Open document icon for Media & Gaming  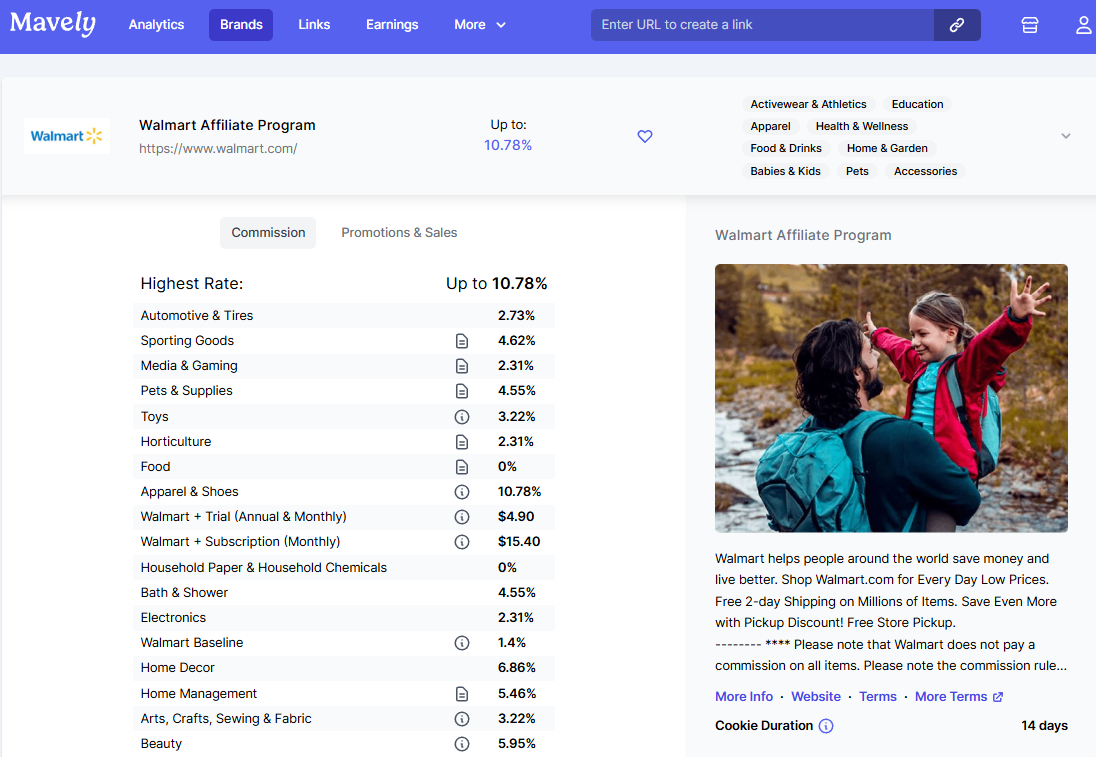click(x=461, y=366)
